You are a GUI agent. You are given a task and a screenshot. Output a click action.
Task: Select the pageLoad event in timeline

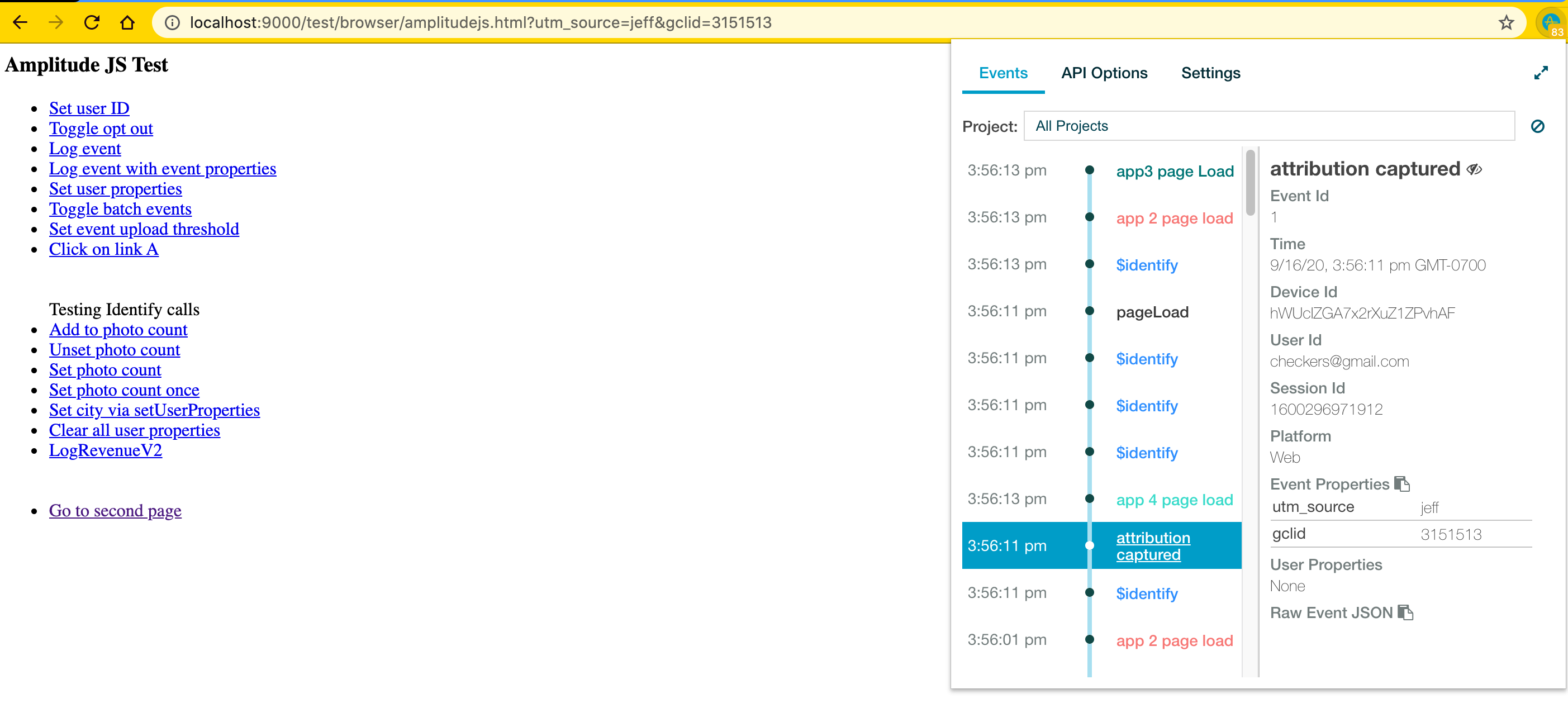click(1152, 312)
